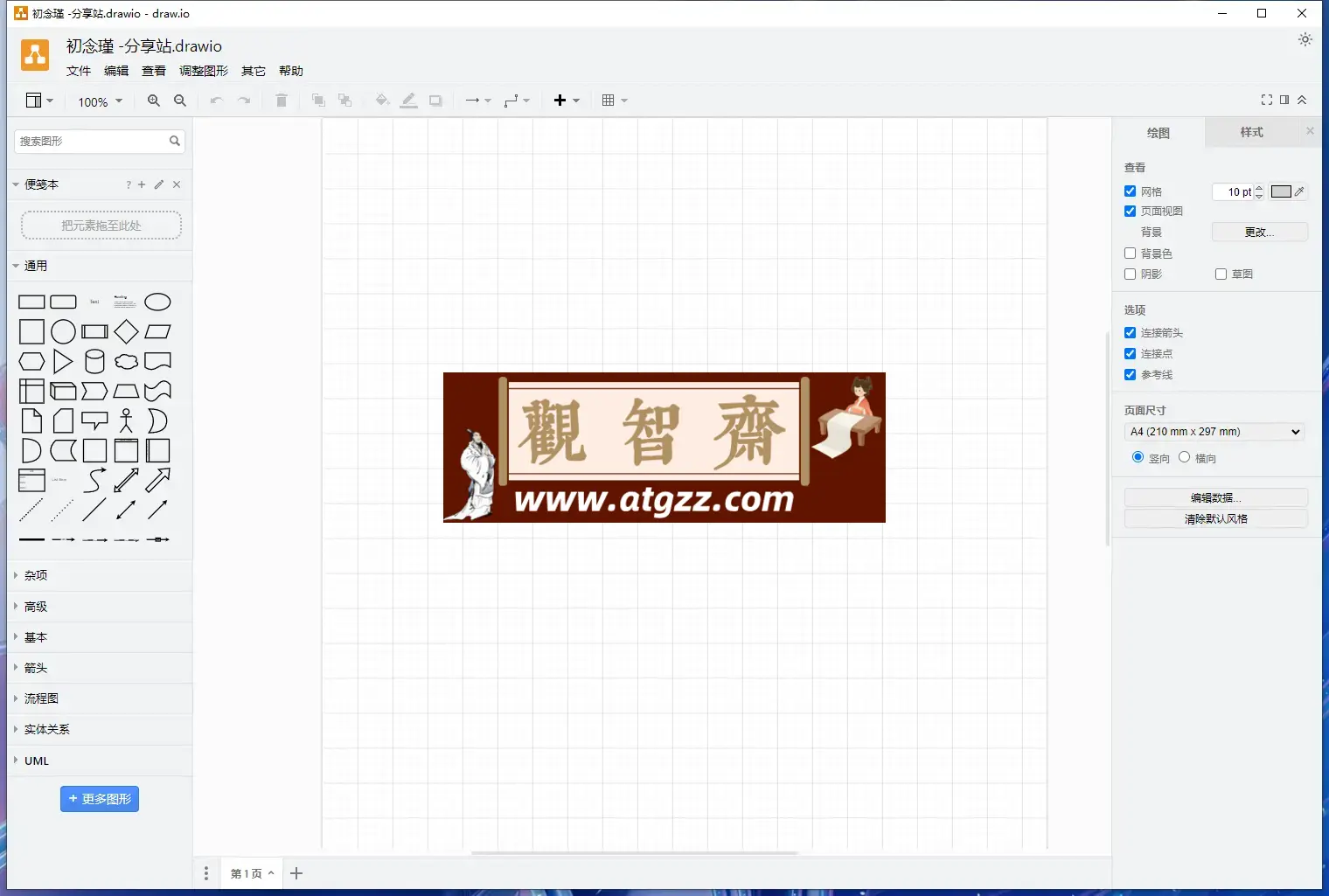
Task: Click the grid color swatch
Action: point(1281,191)
